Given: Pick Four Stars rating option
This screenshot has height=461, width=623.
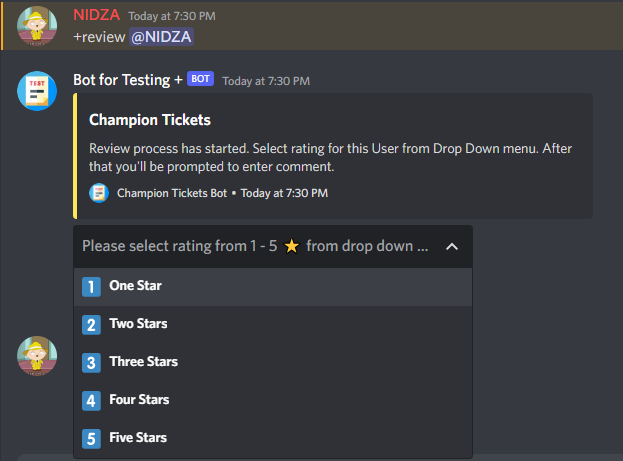Looking at the screenshot, I should coord(139,400).
